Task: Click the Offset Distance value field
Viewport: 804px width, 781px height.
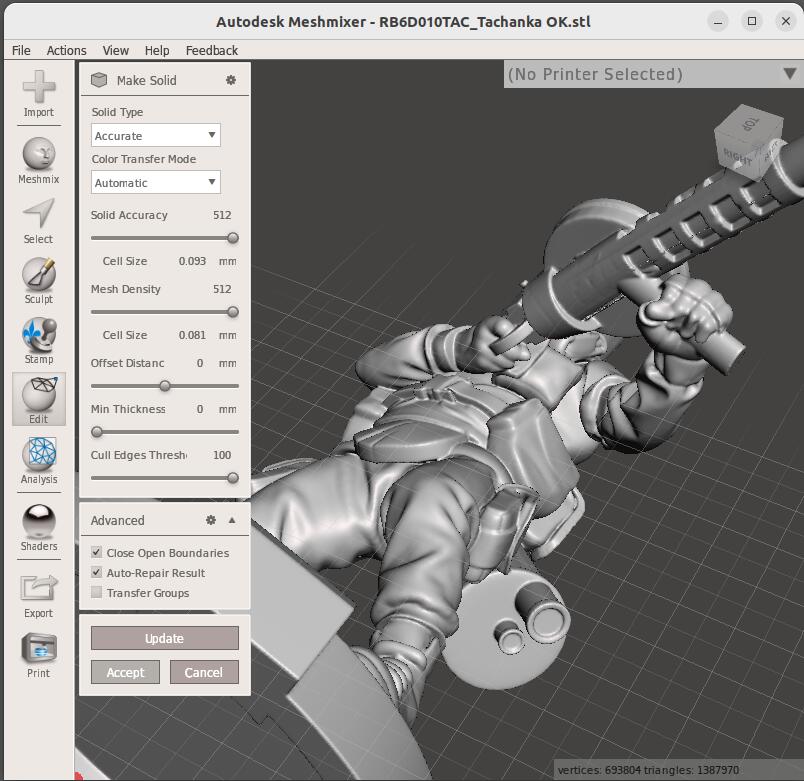Action: (x=200, y=363)
